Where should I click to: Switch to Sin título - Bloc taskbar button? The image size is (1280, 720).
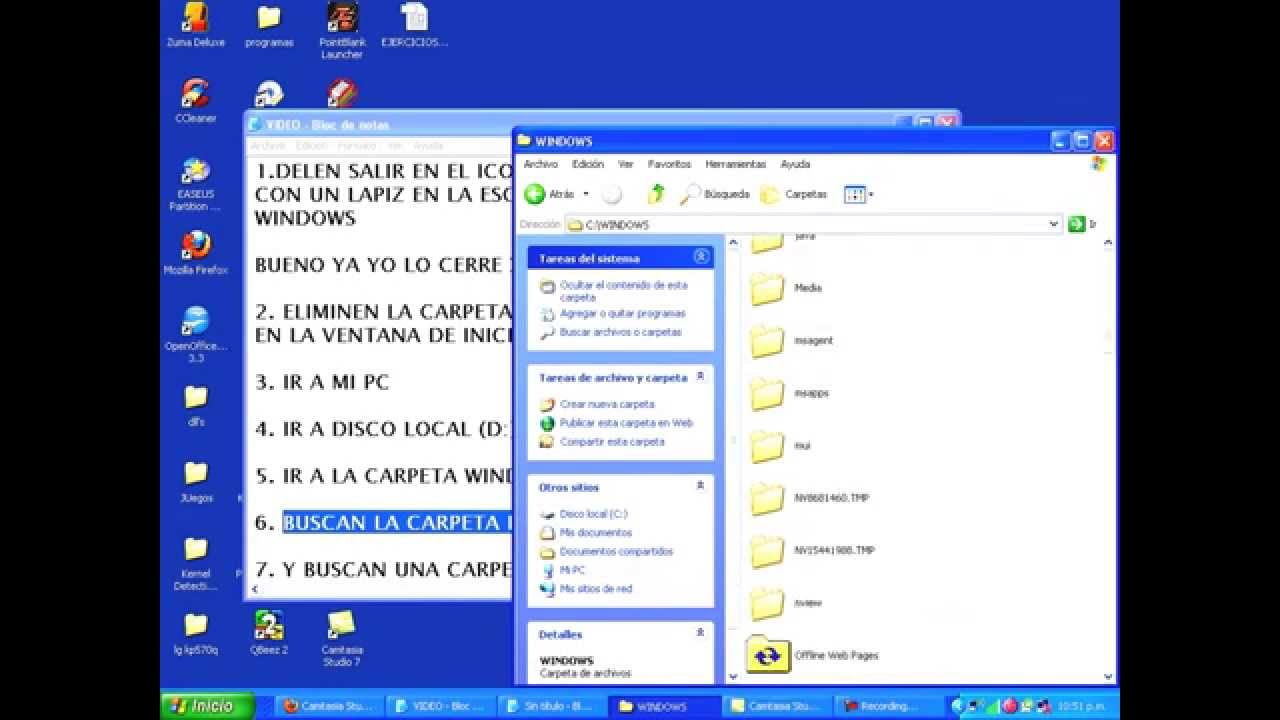[x=552, y=706]
